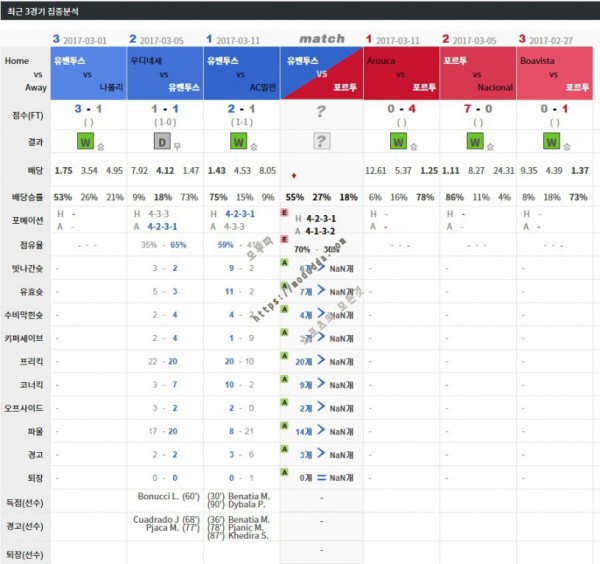Image resolution: width=600 pixels, height=564 pixels.
Task: Click the odds value 1.37
Action: point(580,171)
